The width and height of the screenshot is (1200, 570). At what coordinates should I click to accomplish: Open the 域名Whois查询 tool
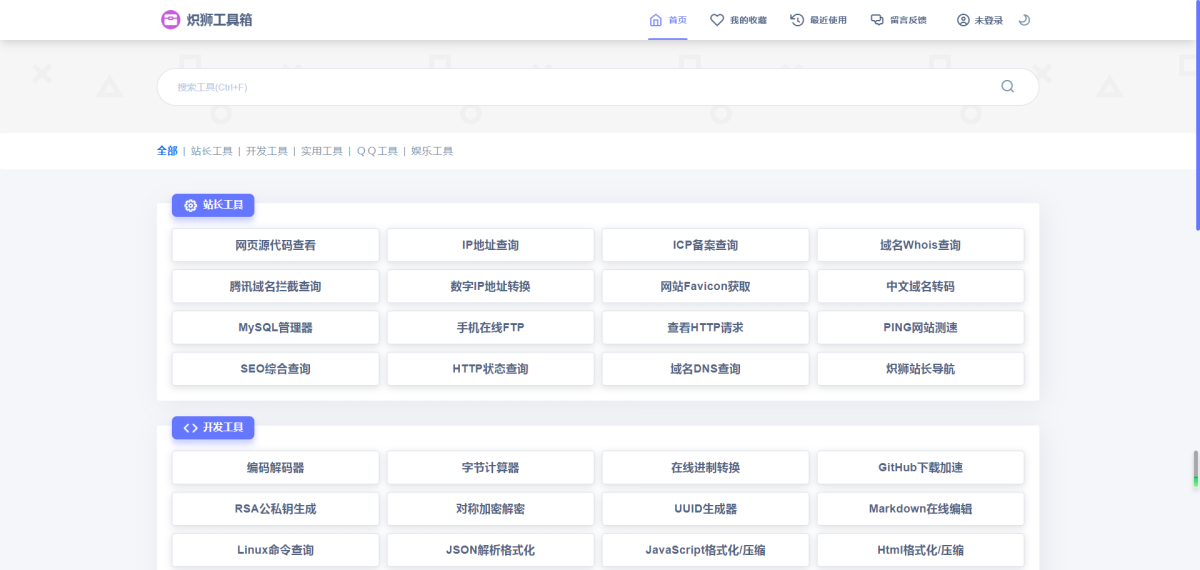[x=920, y=245]
